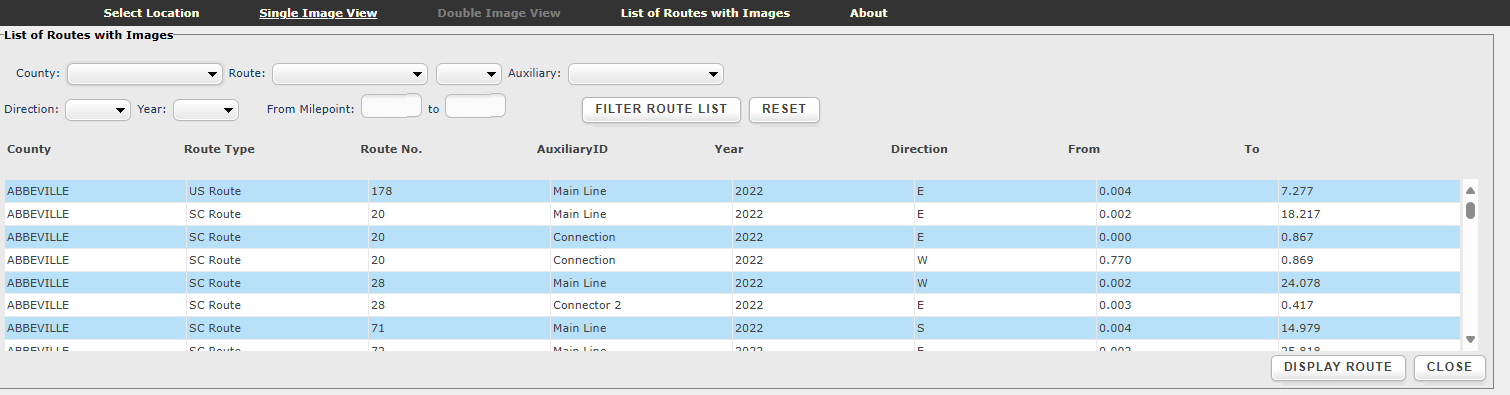Click the County column header
Viewport: 1510px width, 395px height.
29,149
